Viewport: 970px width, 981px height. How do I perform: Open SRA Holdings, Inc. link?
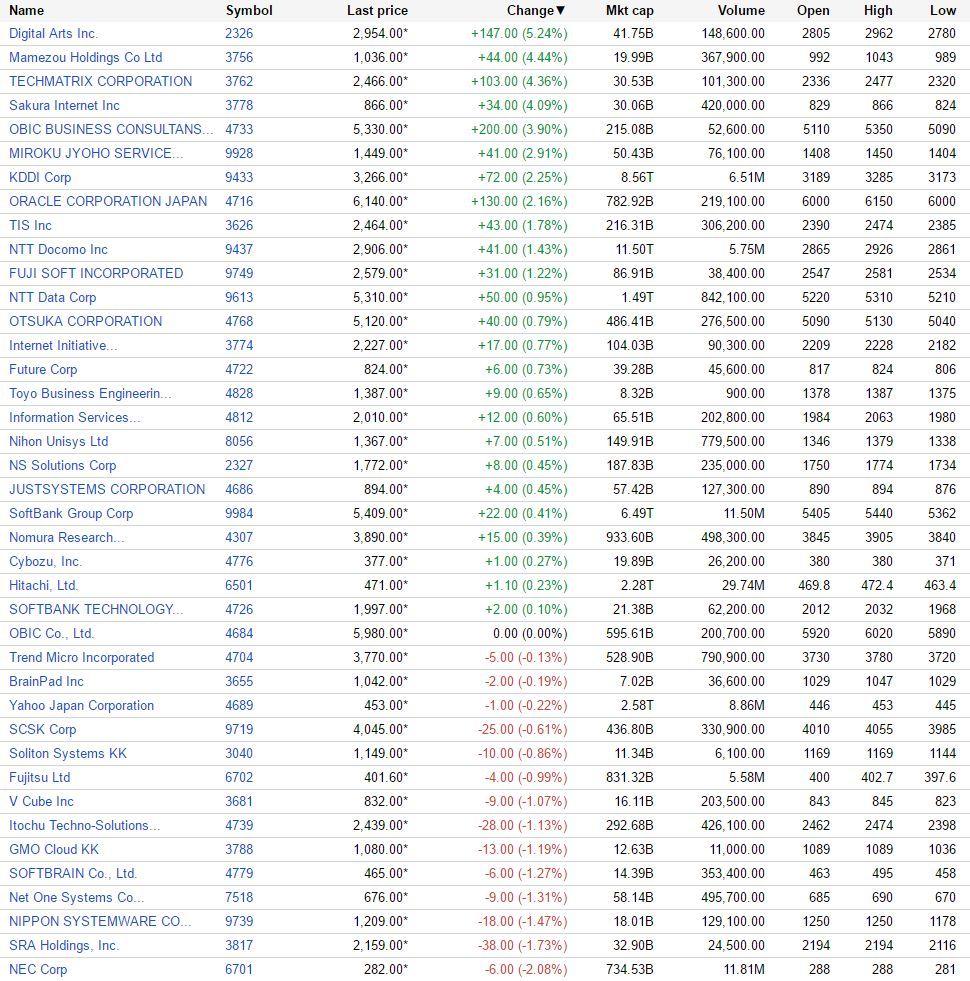64,945
